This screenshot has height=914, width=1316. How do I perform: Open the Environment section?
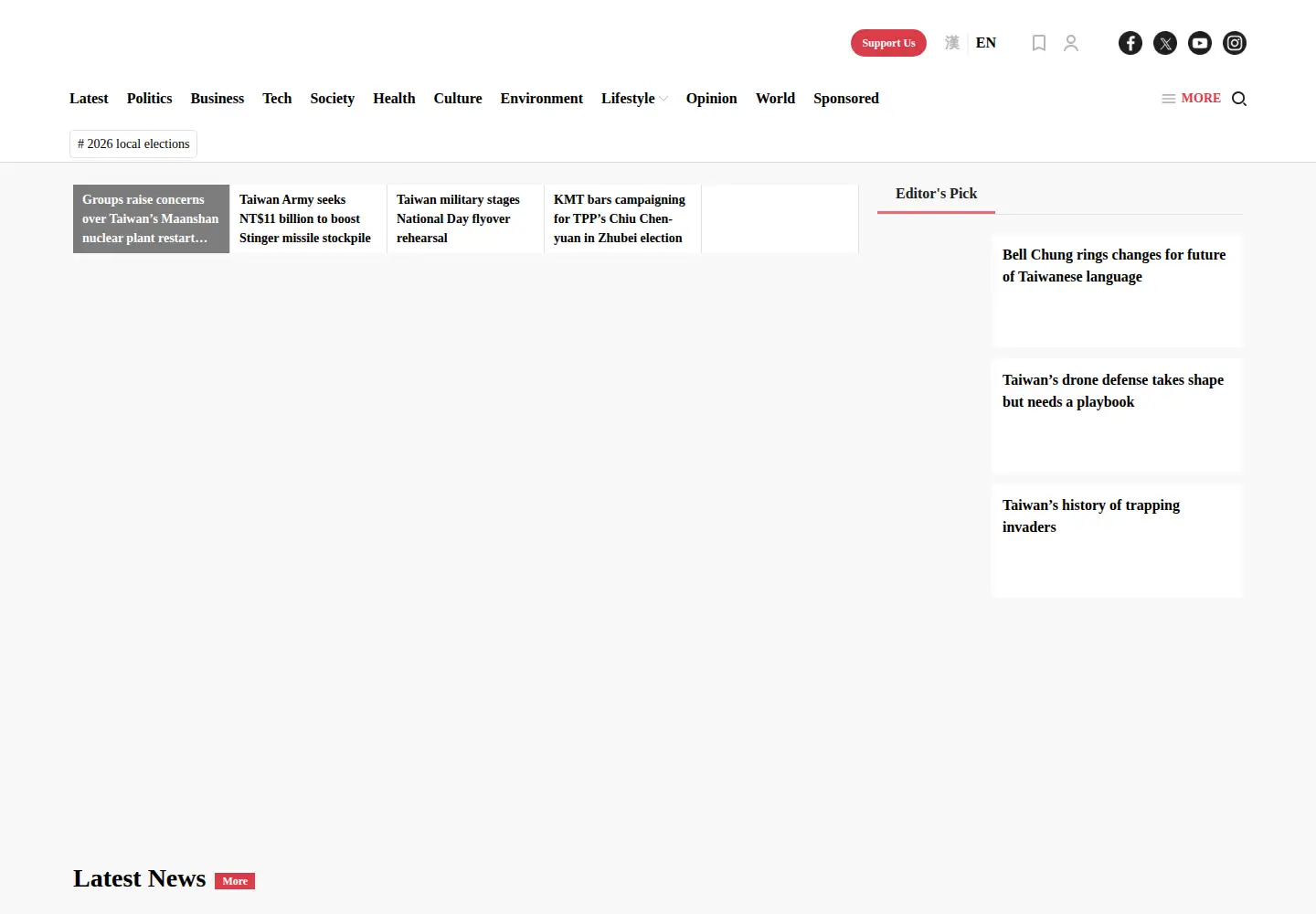tap(542, 99)
